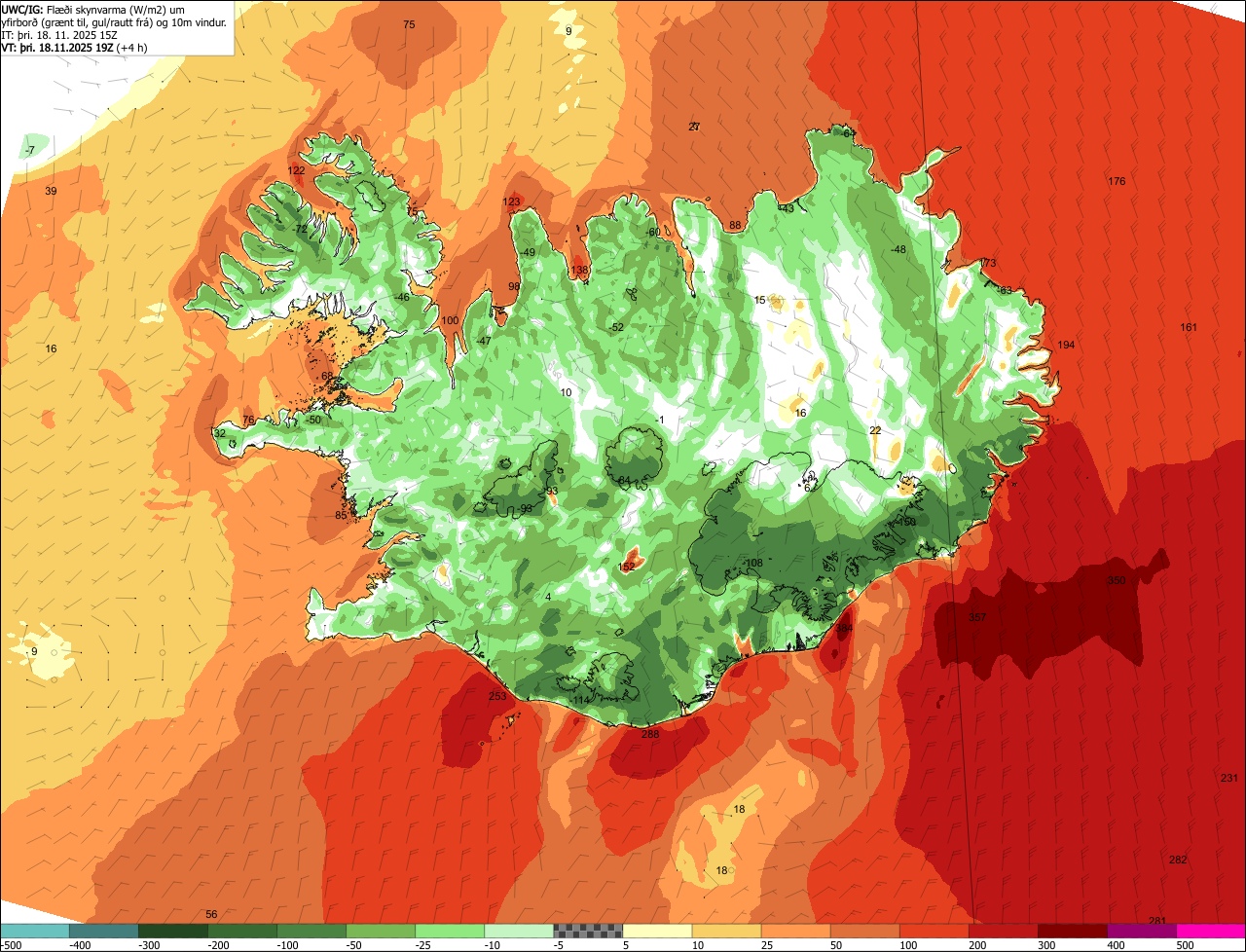Screen dimensions: 1246x952
Task: Click the flux value '122'
Action: pyautogui.click(x=297, y=170)
